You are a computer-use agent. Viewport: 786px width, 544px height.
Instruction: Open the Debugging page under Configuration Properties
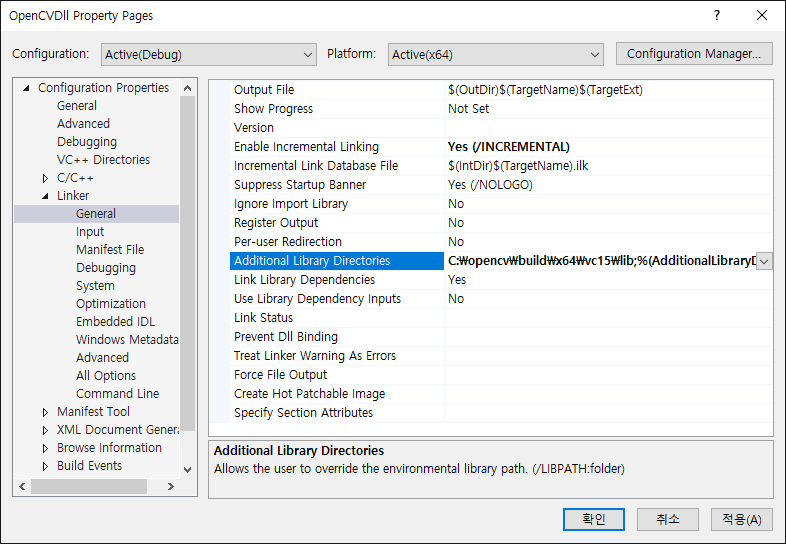87,142
